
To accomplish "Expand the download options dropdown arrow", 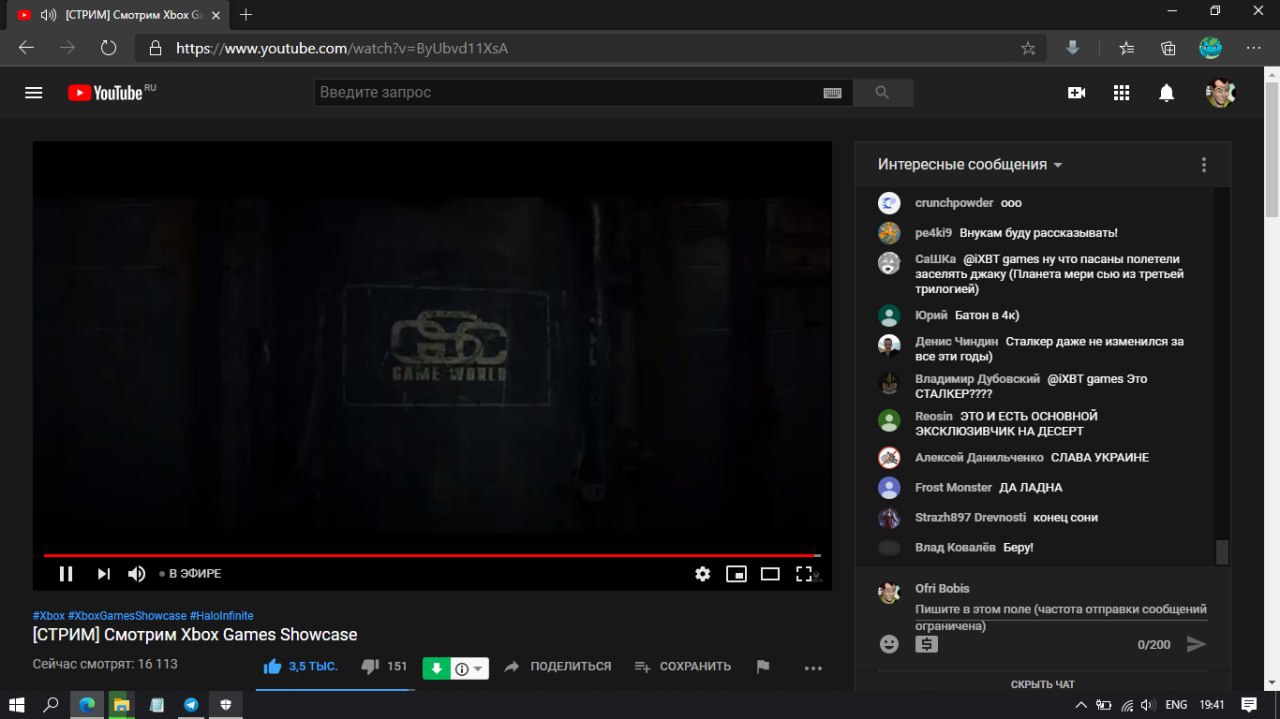I will tap(478, 669).
